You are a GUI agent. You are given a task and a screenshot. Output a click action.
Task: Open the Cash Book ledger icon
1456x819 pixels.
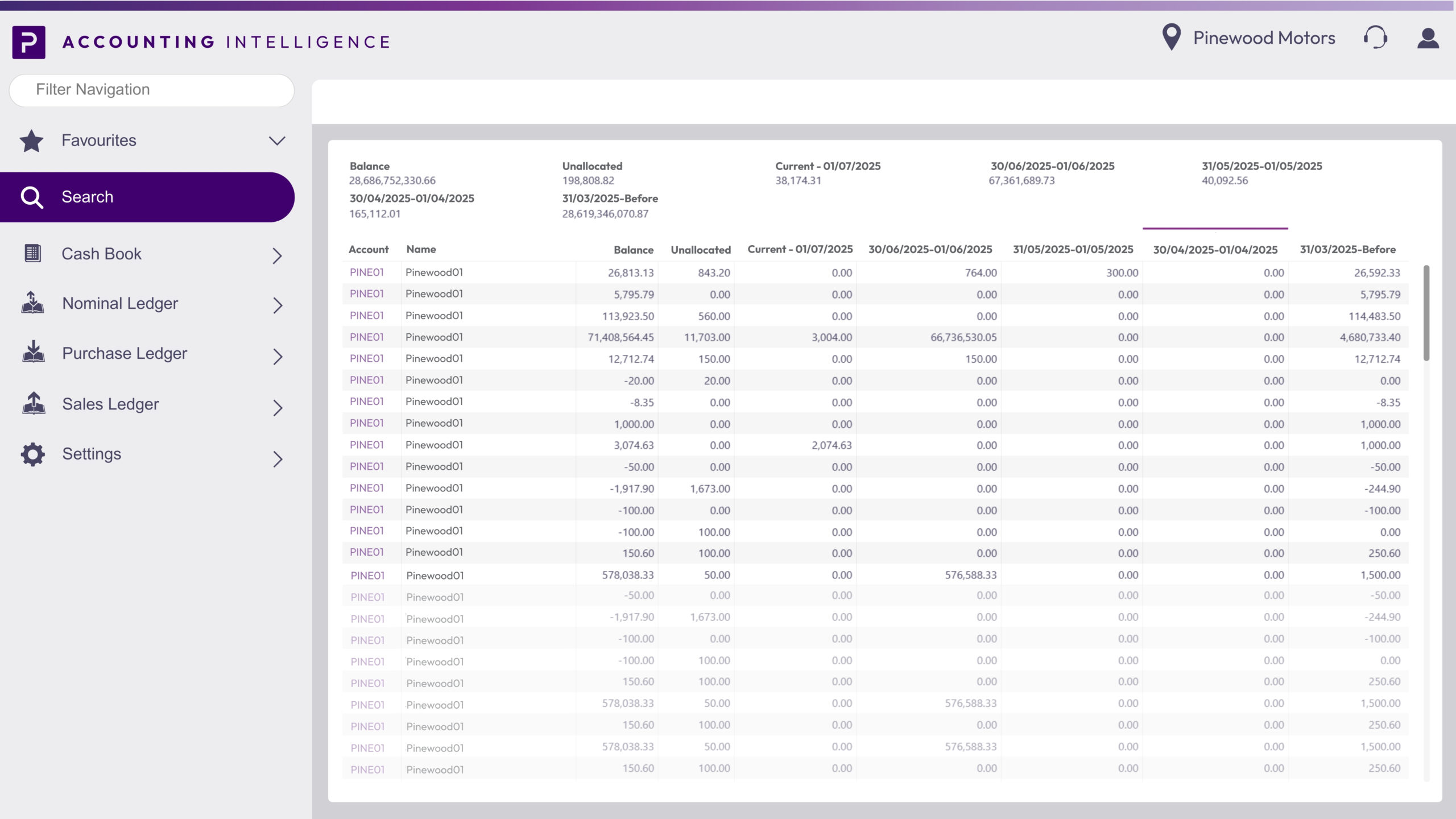coord(32,254)
